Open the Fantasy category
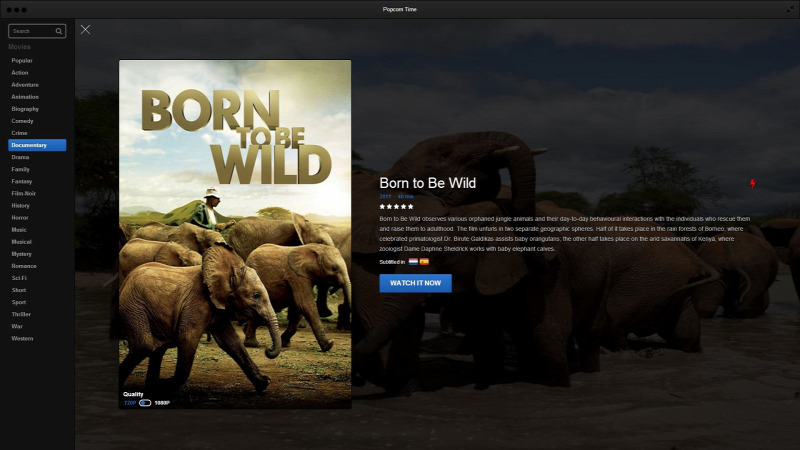This screenshot has width=800, height=450. point(22,181)
